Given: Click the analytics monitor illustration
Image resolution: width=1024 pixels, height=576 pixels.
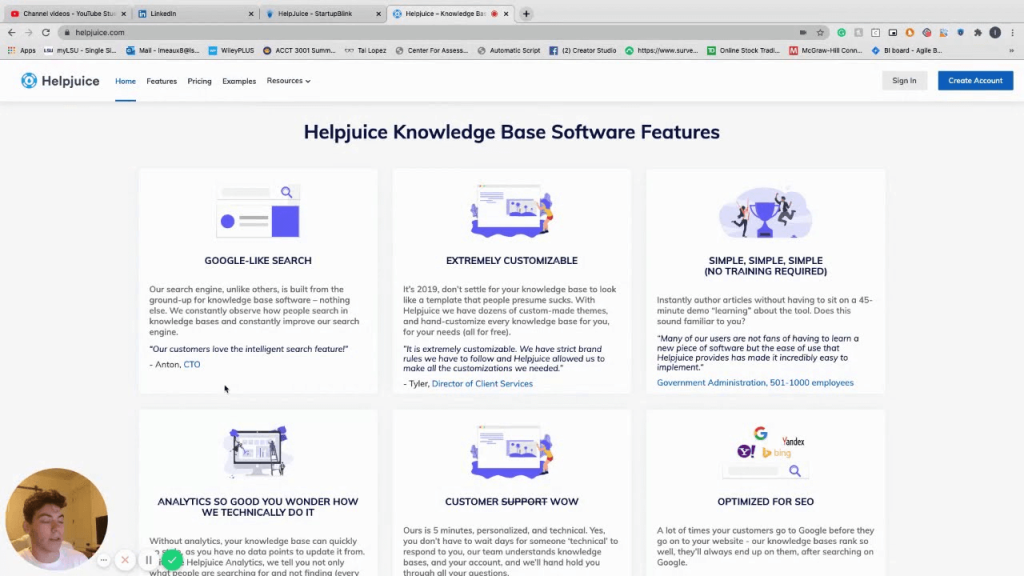Looking at the screenshot, I should [x=258, y=452].
